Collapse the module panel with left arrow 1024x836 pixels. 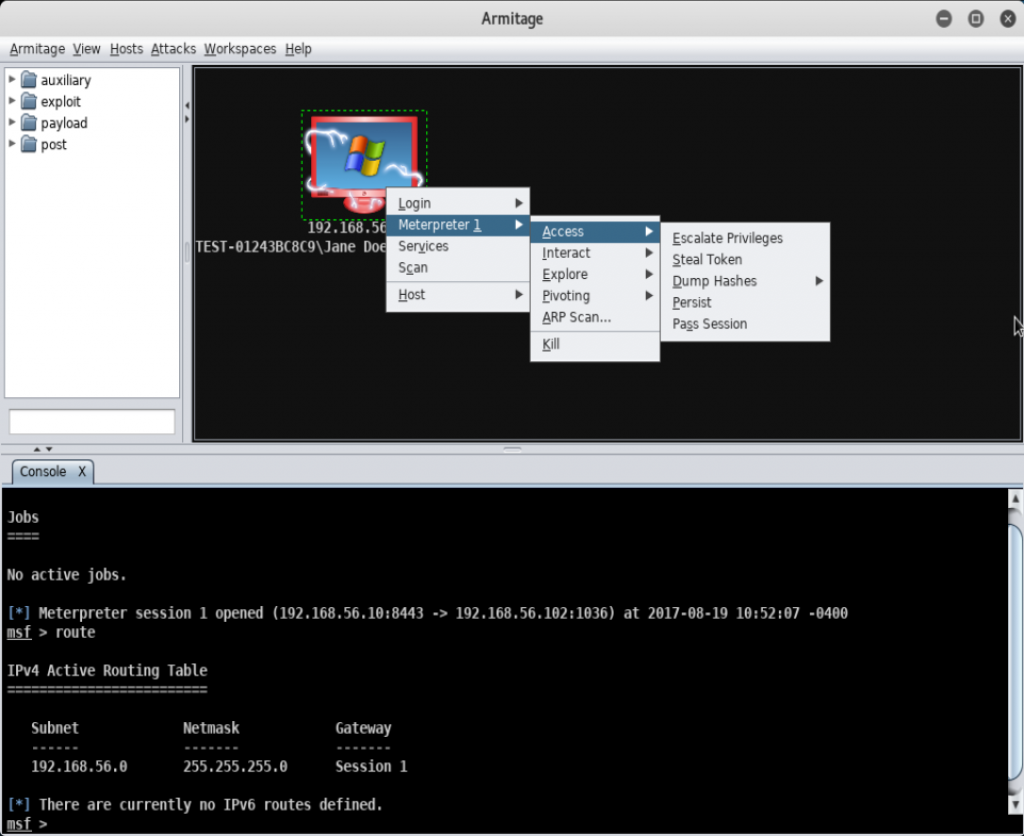pyautogui.click(x=187, y=105)
